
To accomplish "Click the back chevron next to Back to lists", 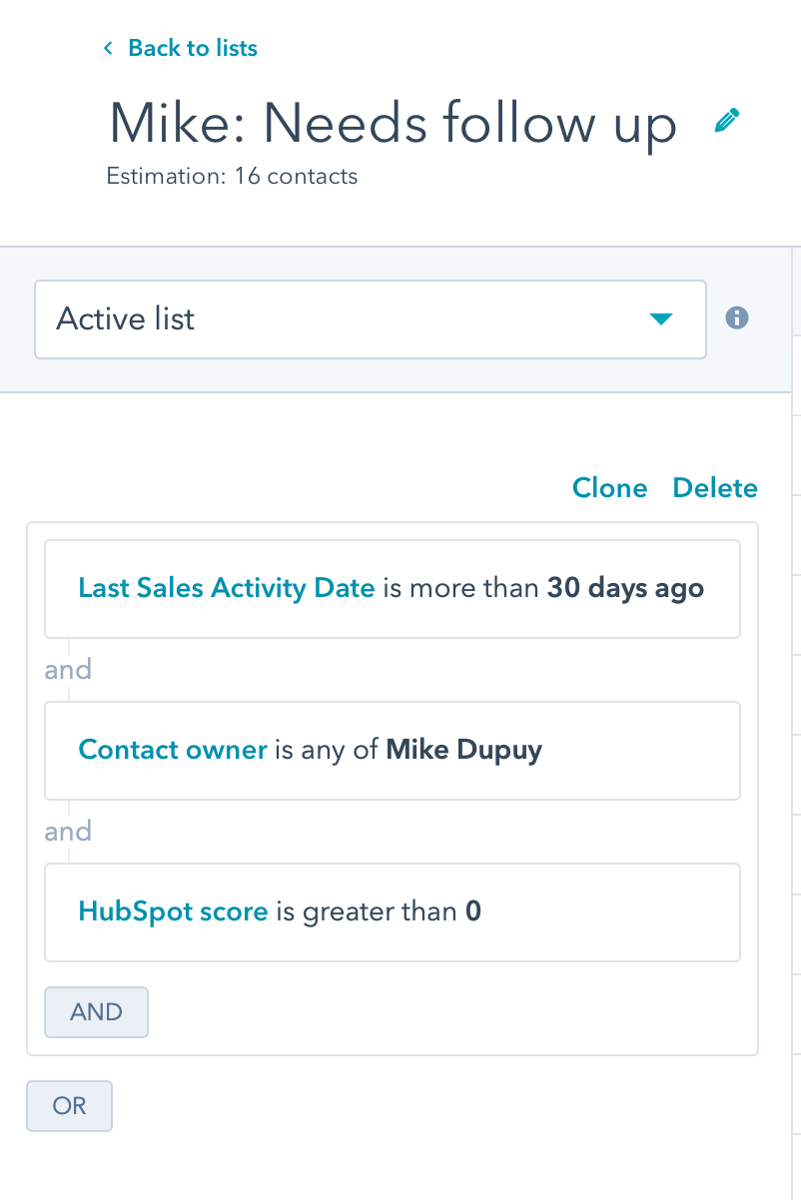I will click(108, 47).
